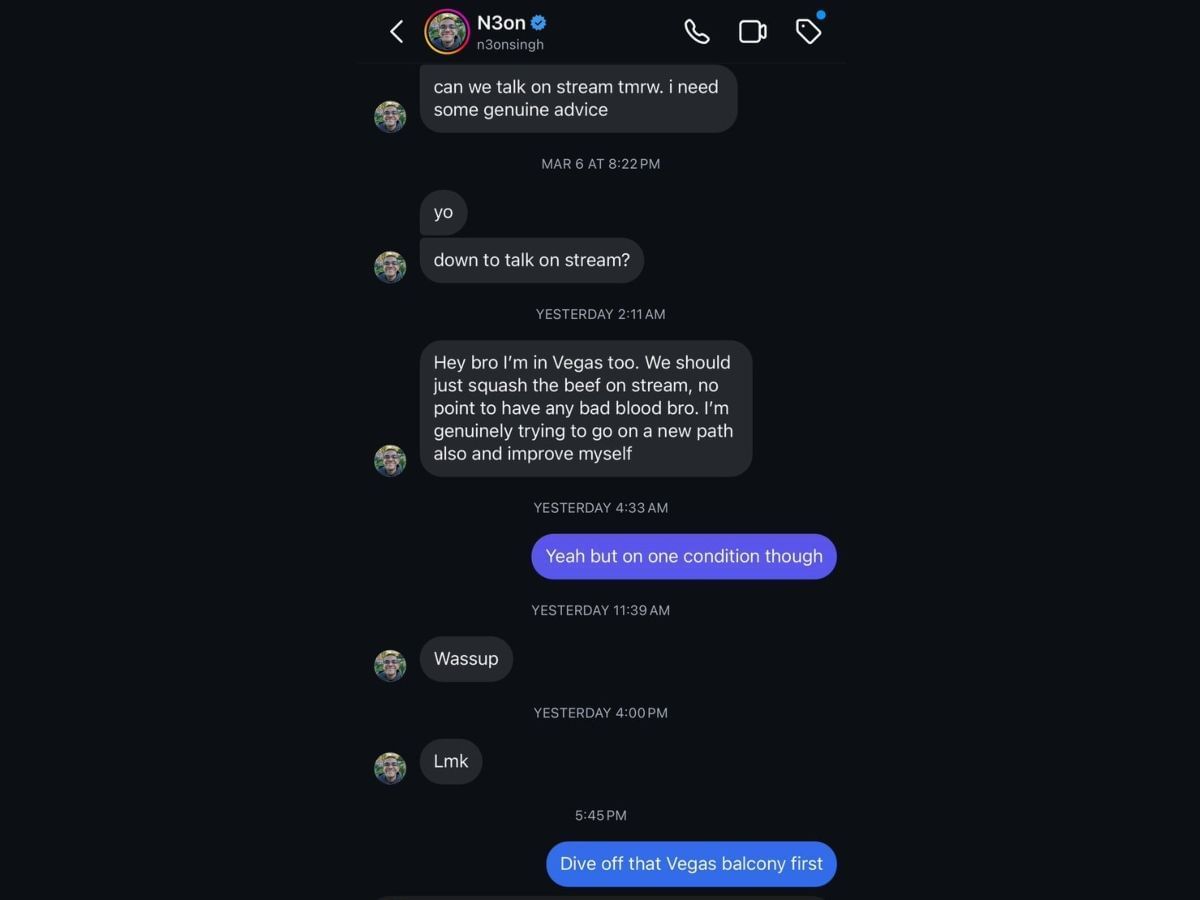Tap the n3onsingh username
The width and height of the screenshot is (1200, 900).
[510, 45]
